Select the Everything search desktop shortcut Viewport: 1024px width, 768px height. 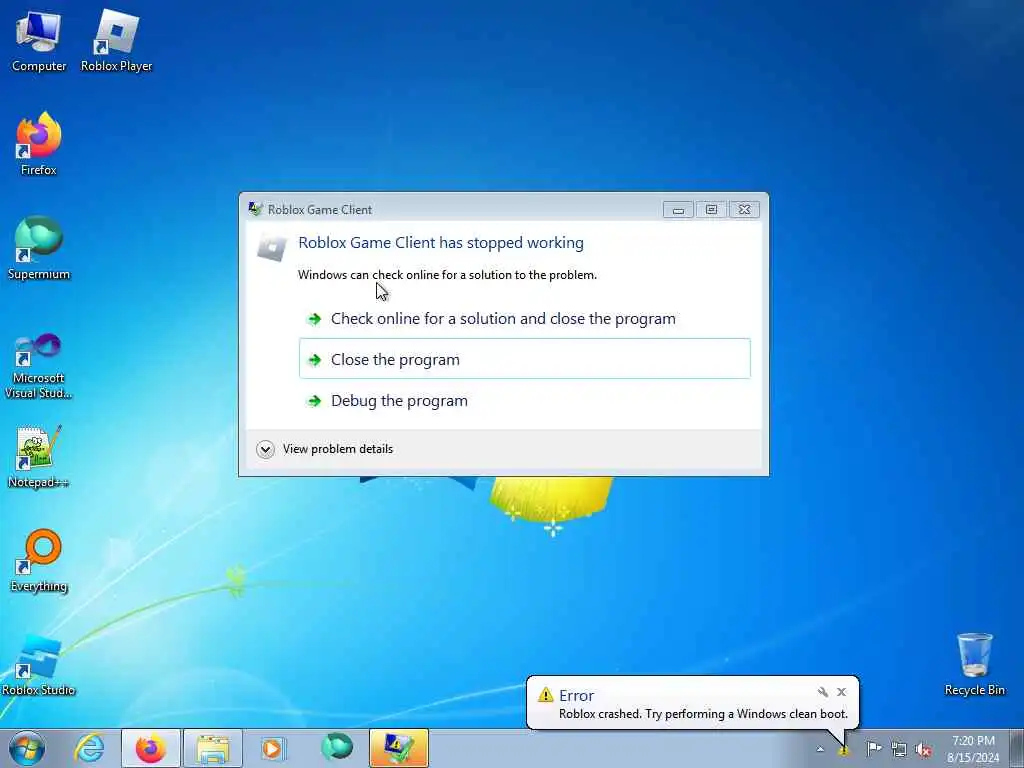click(39, 560)
